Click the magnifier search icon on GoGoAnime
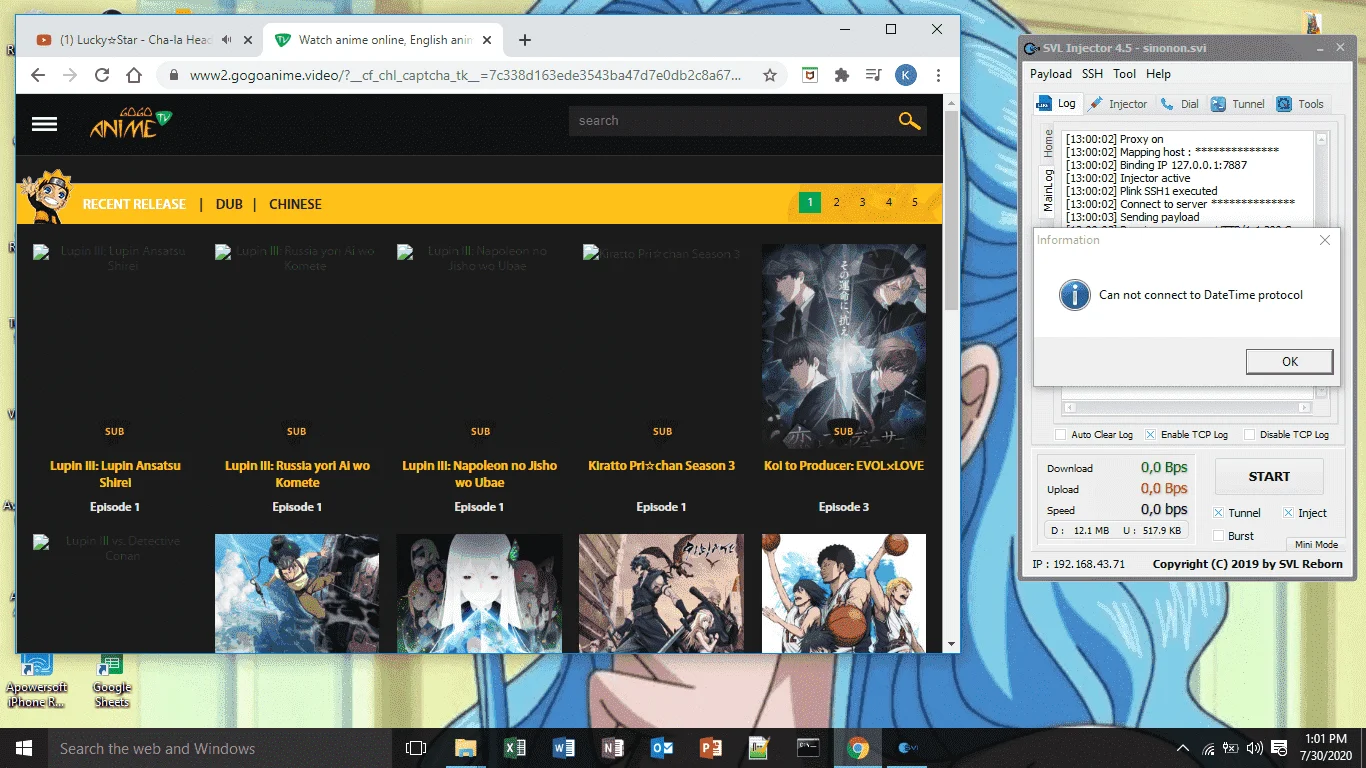1366x768 pixels. click(909, 121)
